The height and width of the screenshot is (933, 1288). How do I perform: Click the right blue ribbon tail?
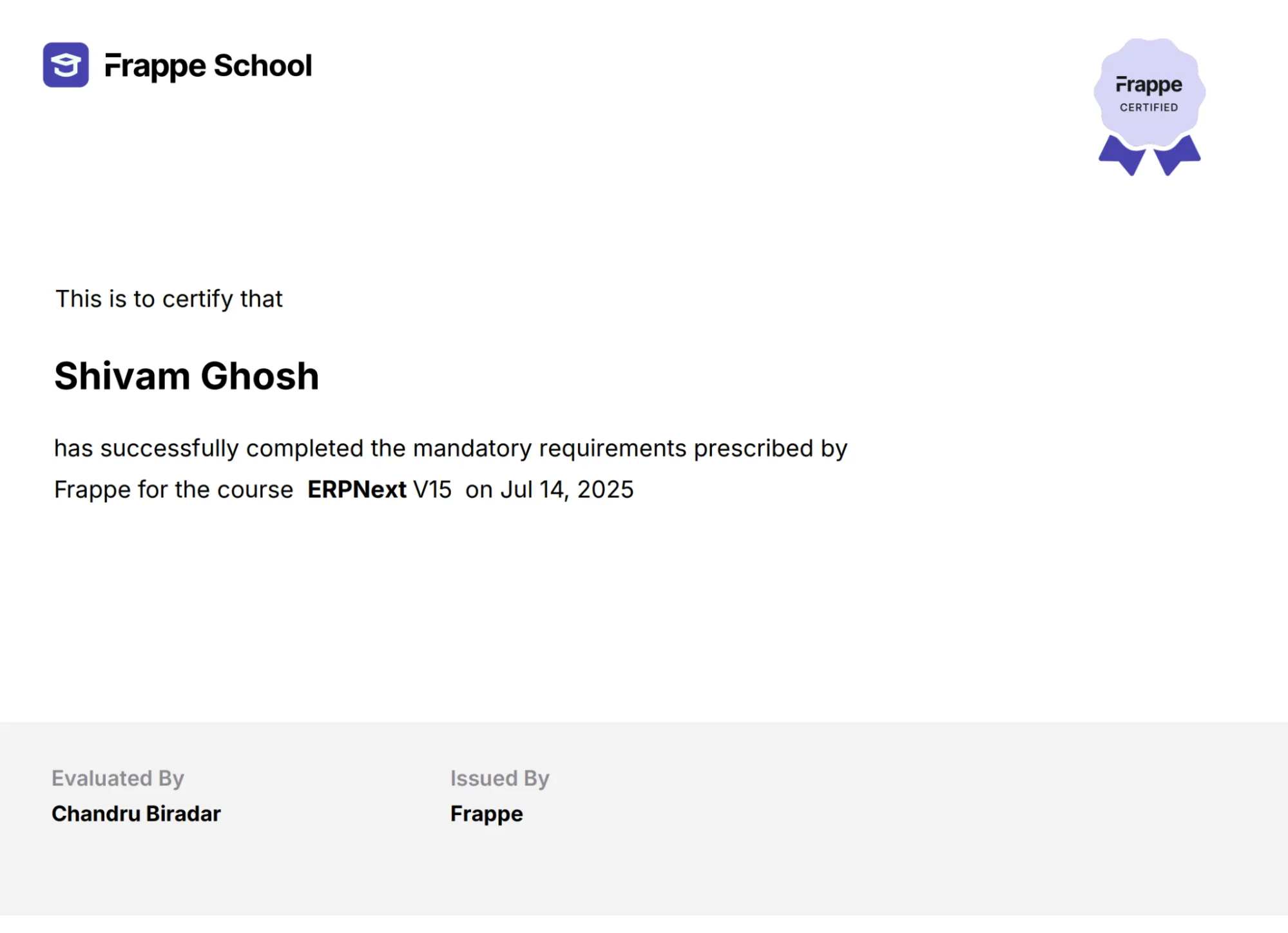pos(1177,155)
